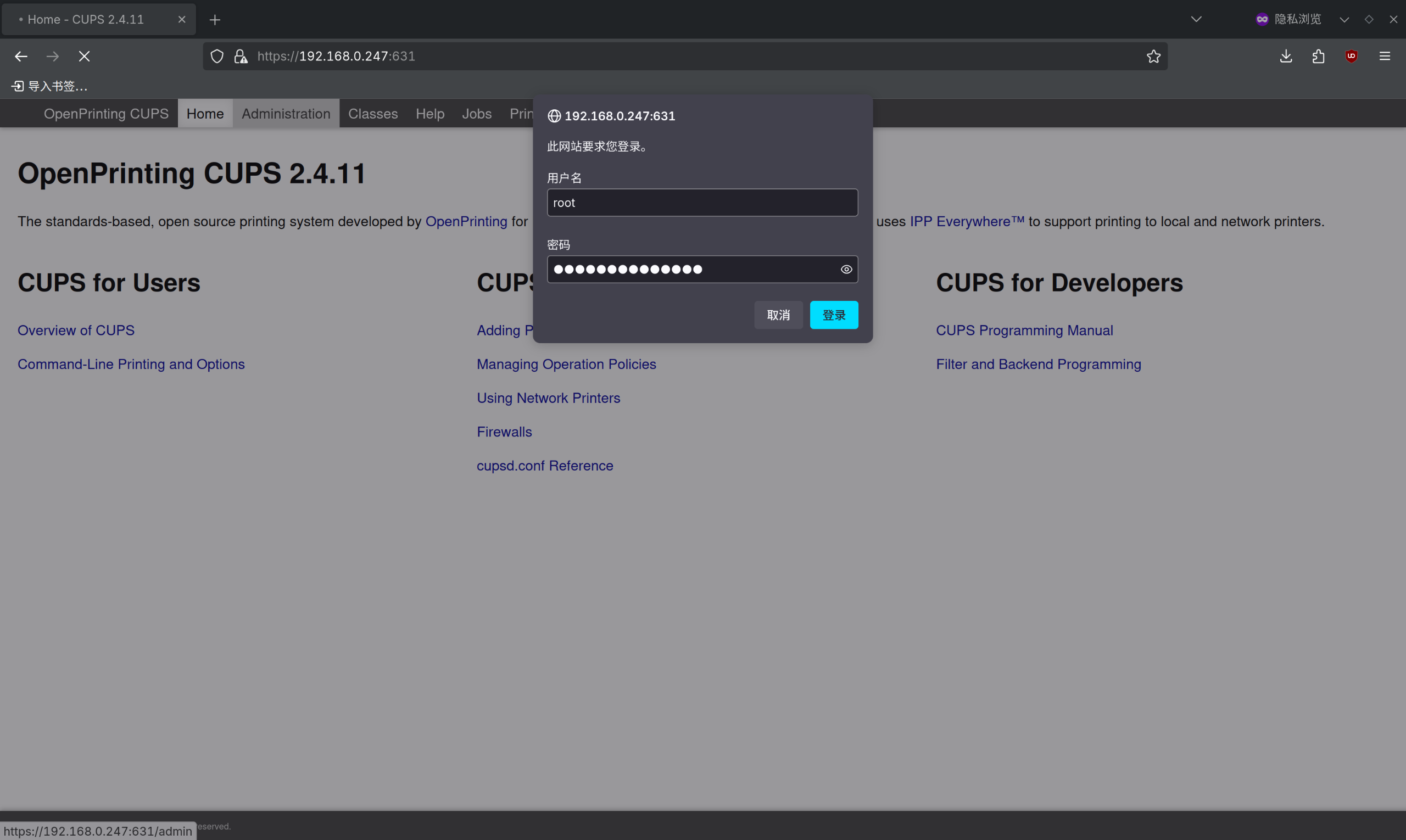Open the Firefox hamburger menu
The image size is (1406, 840).
click(1385, 56)
